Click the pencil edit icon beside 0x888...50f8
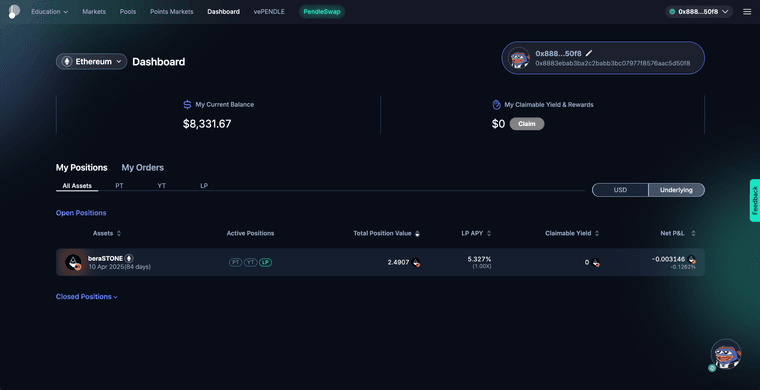This screenshot has width=760, height=390. click(x=589, y=53)
